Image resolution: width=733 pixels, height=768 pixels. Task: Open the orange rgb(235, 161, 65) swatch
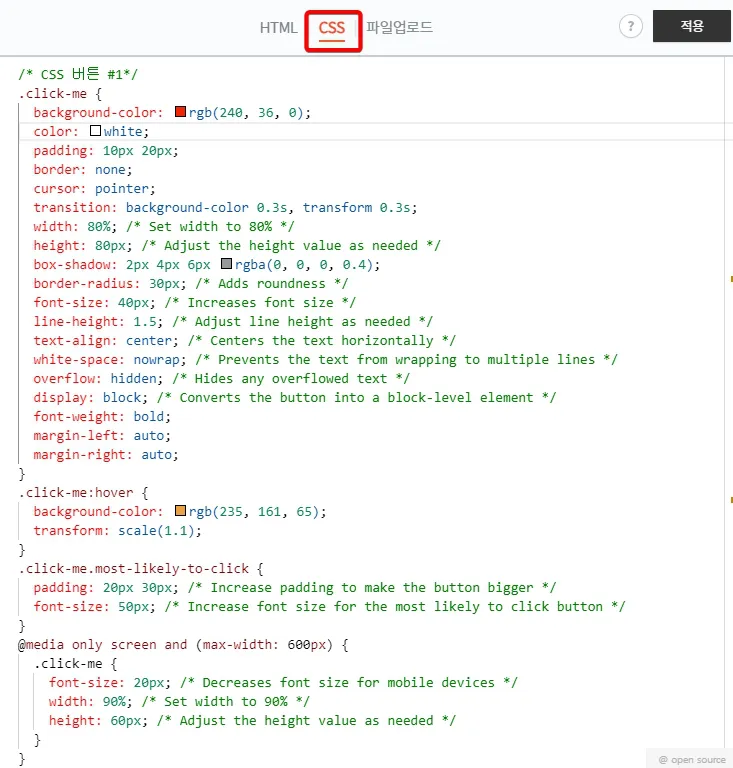pos(180,511)
